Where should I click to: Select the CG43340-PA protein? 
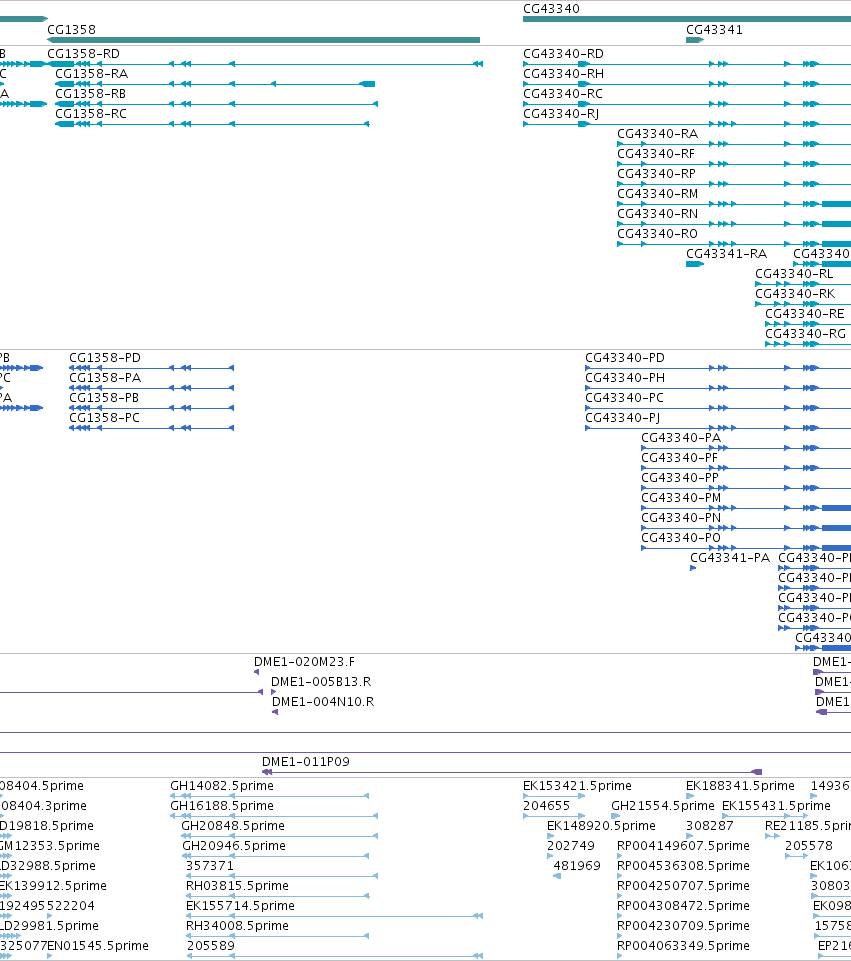(681, 437)
